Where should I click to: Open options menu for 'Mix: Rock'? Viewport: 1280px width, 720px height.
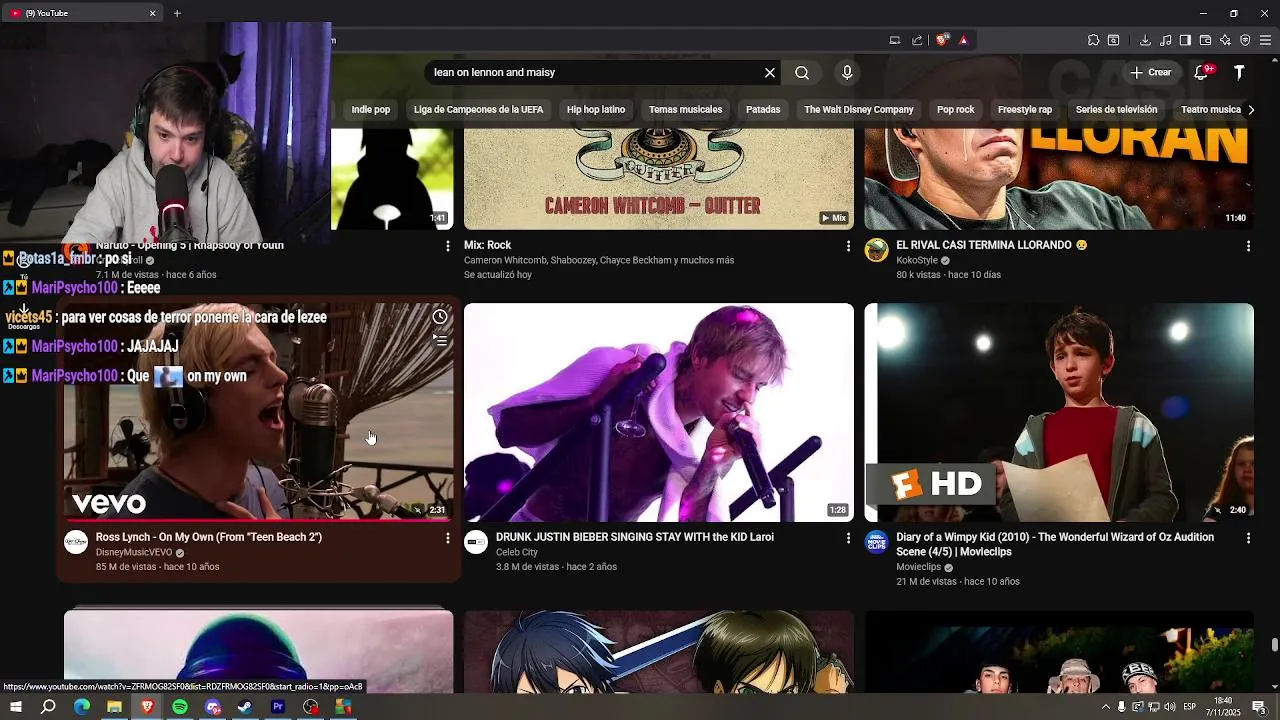[x=848, y=246]
